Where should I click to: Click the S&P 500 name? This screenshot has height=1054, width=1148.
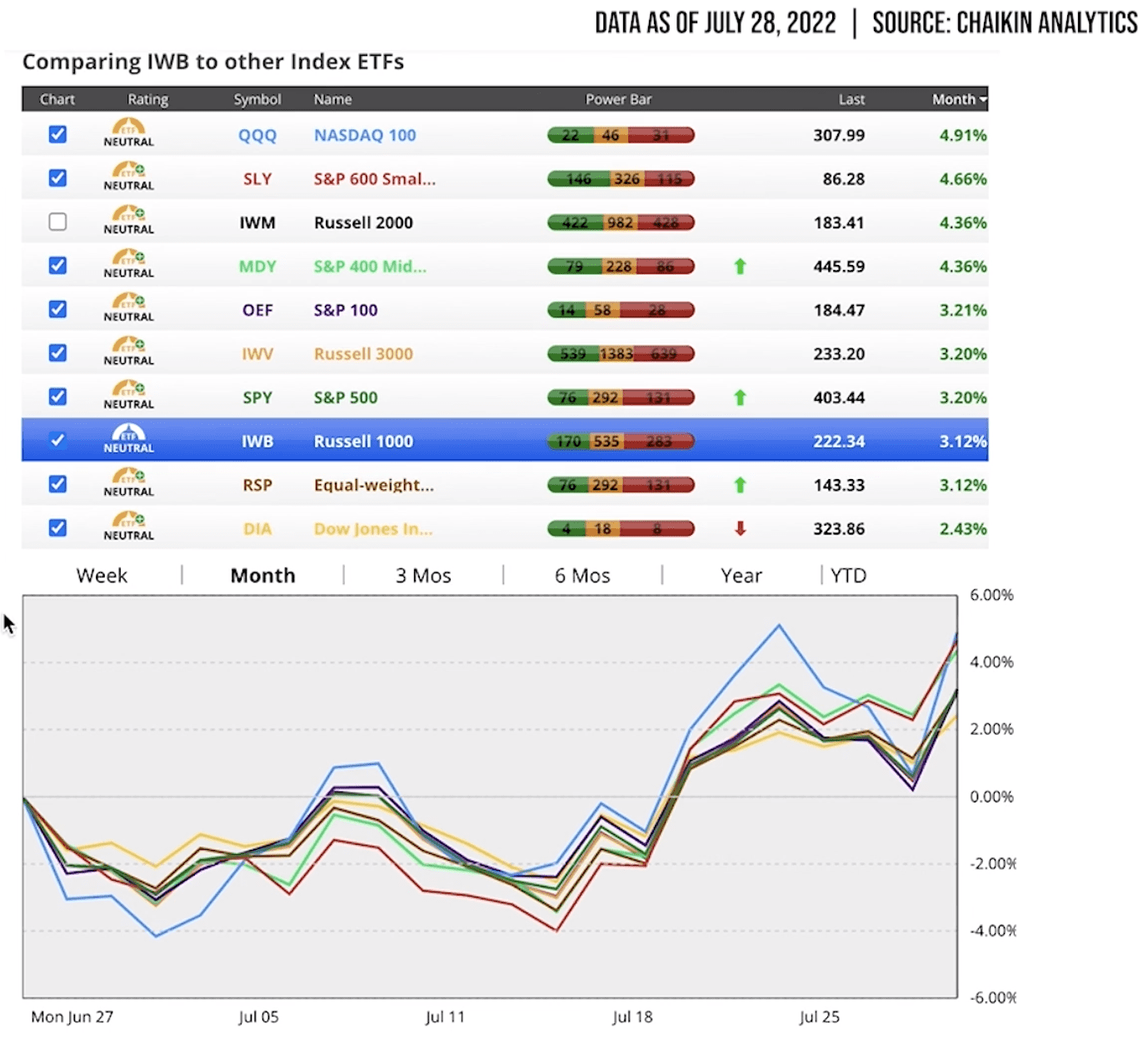346,397
